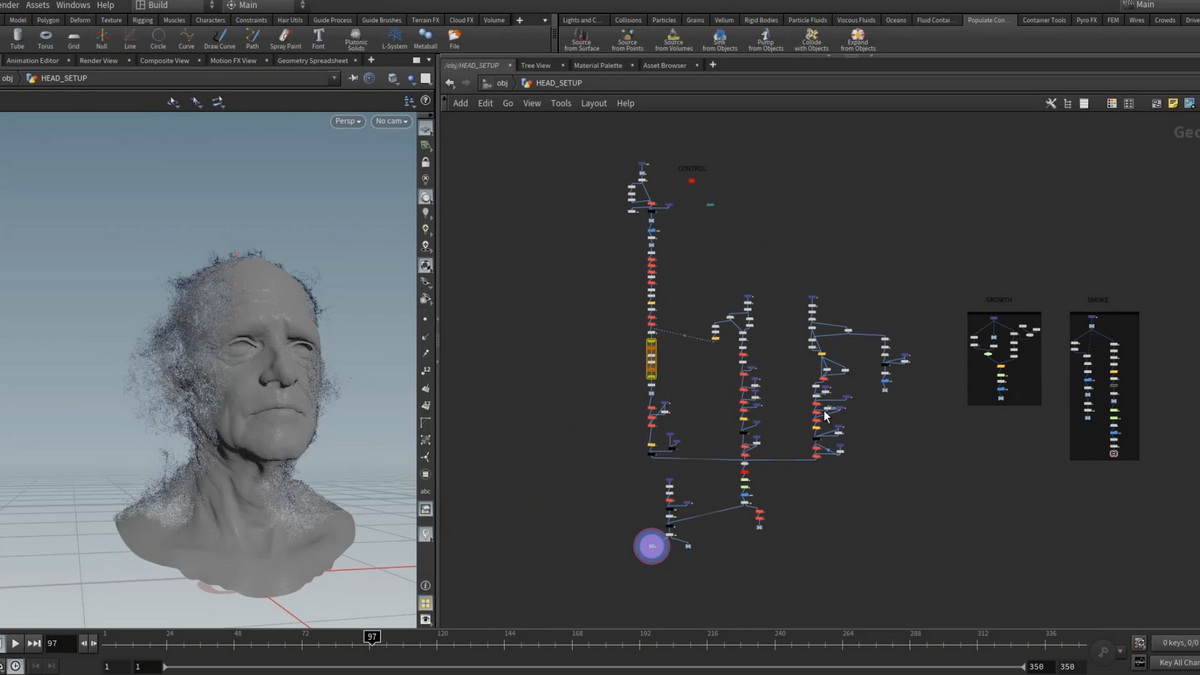Toggle the viewport light bulb display option
Viewport: 1200px width, 675px height.
click(426, 213)
